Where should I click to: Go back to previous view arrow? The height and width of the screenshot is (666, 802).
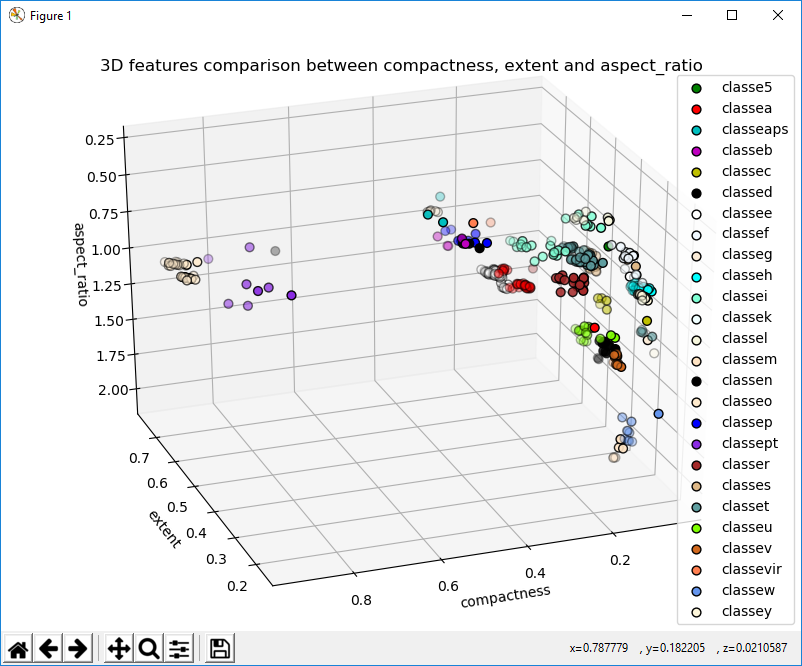point(48,648)
